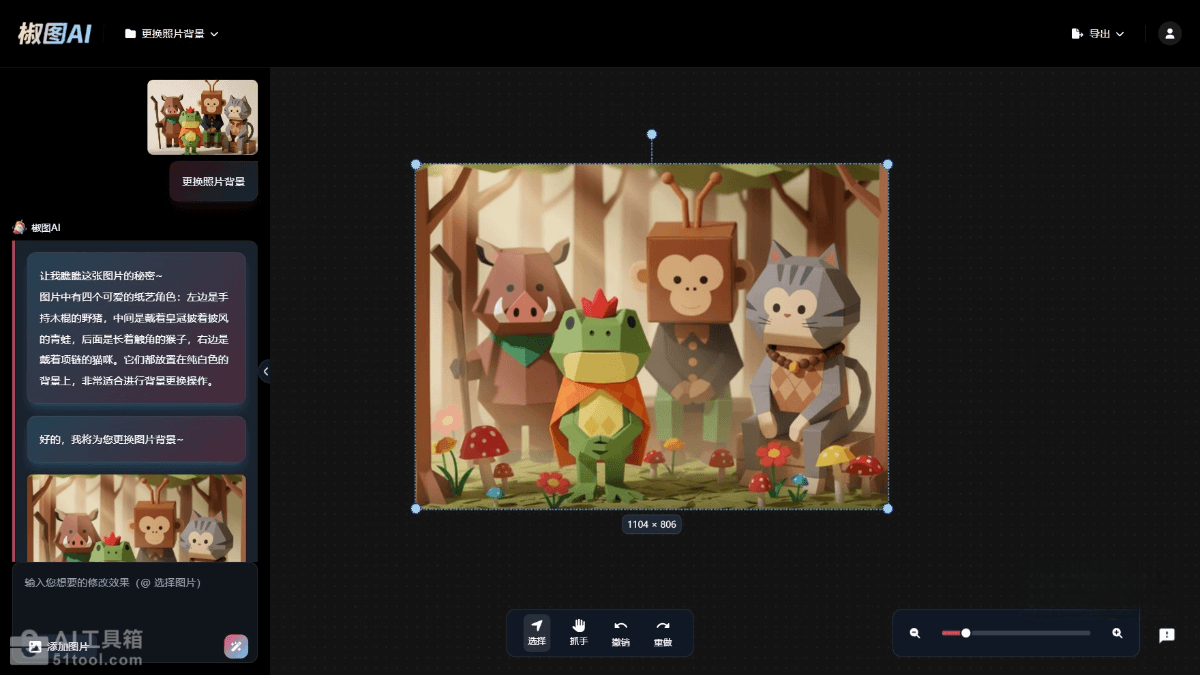The height and width of the screenshot is (675, 1200).
Task: Collapse the chat sidebar panel
Action: click(265, 371)
